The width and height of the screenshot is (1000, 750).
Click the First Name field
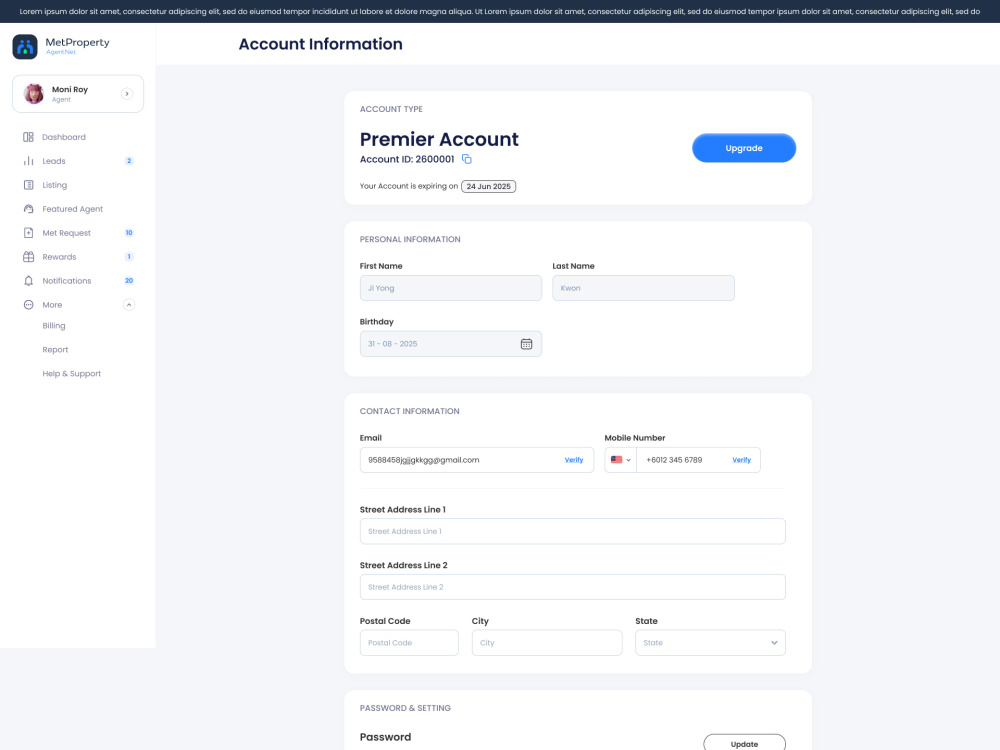451,288
